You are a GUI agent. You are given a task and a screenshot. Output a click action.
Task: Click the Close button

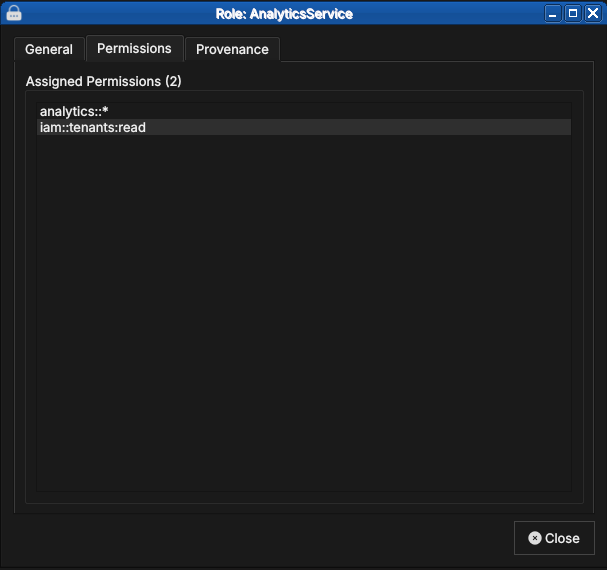(x=554, y=538)
